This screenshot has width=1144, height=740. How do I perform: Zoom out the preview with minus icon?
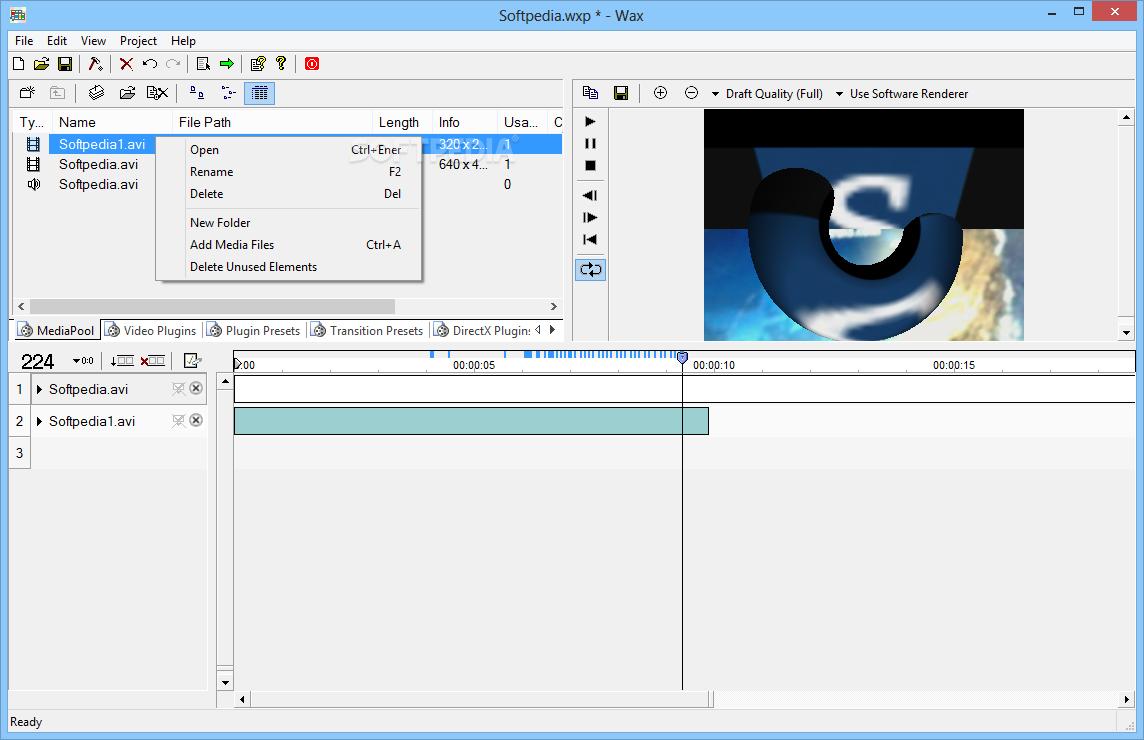tap(691, 93)
